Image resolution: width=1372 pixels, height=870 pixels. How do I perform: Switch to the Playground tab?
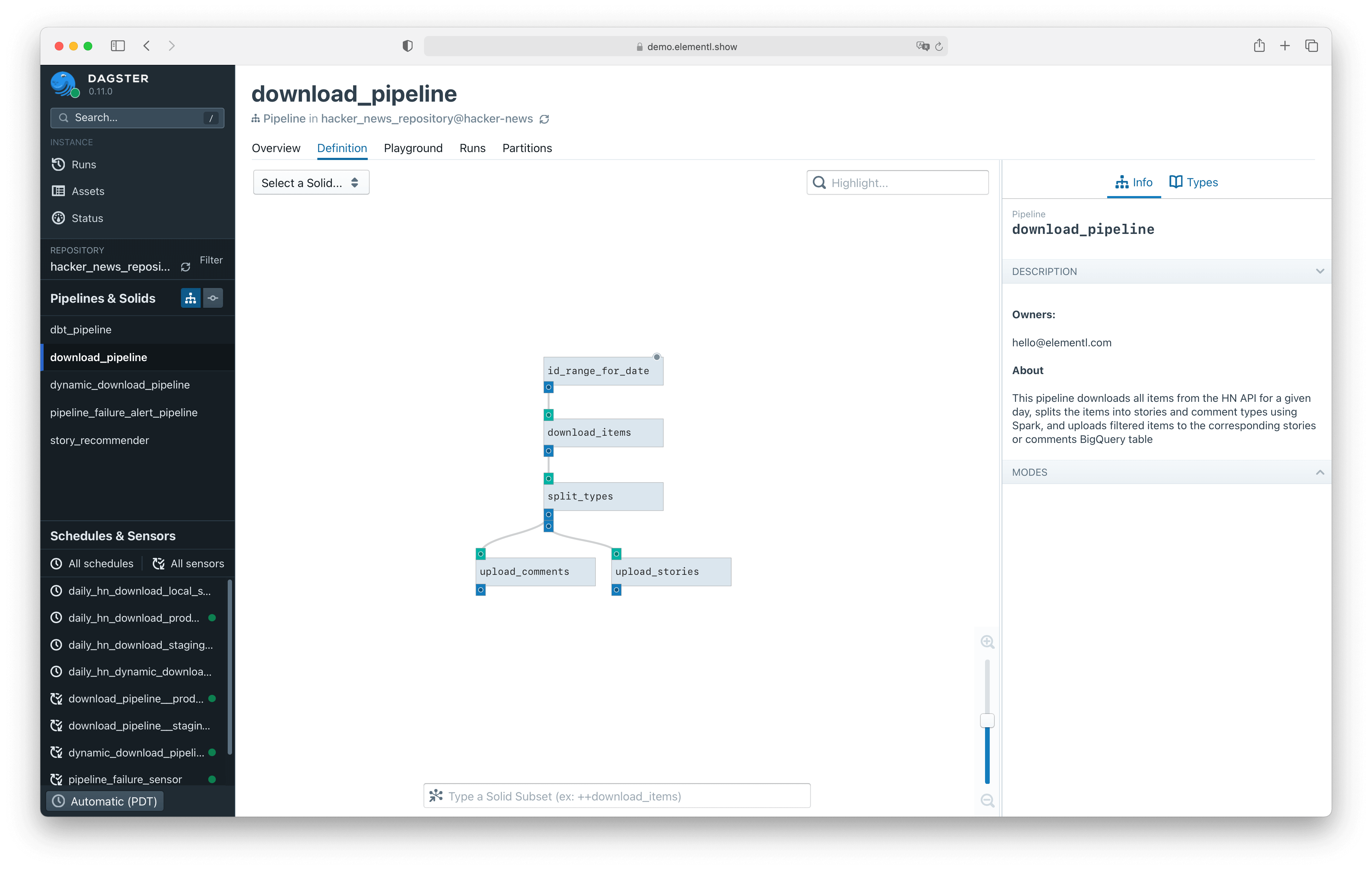coord(413,148)
